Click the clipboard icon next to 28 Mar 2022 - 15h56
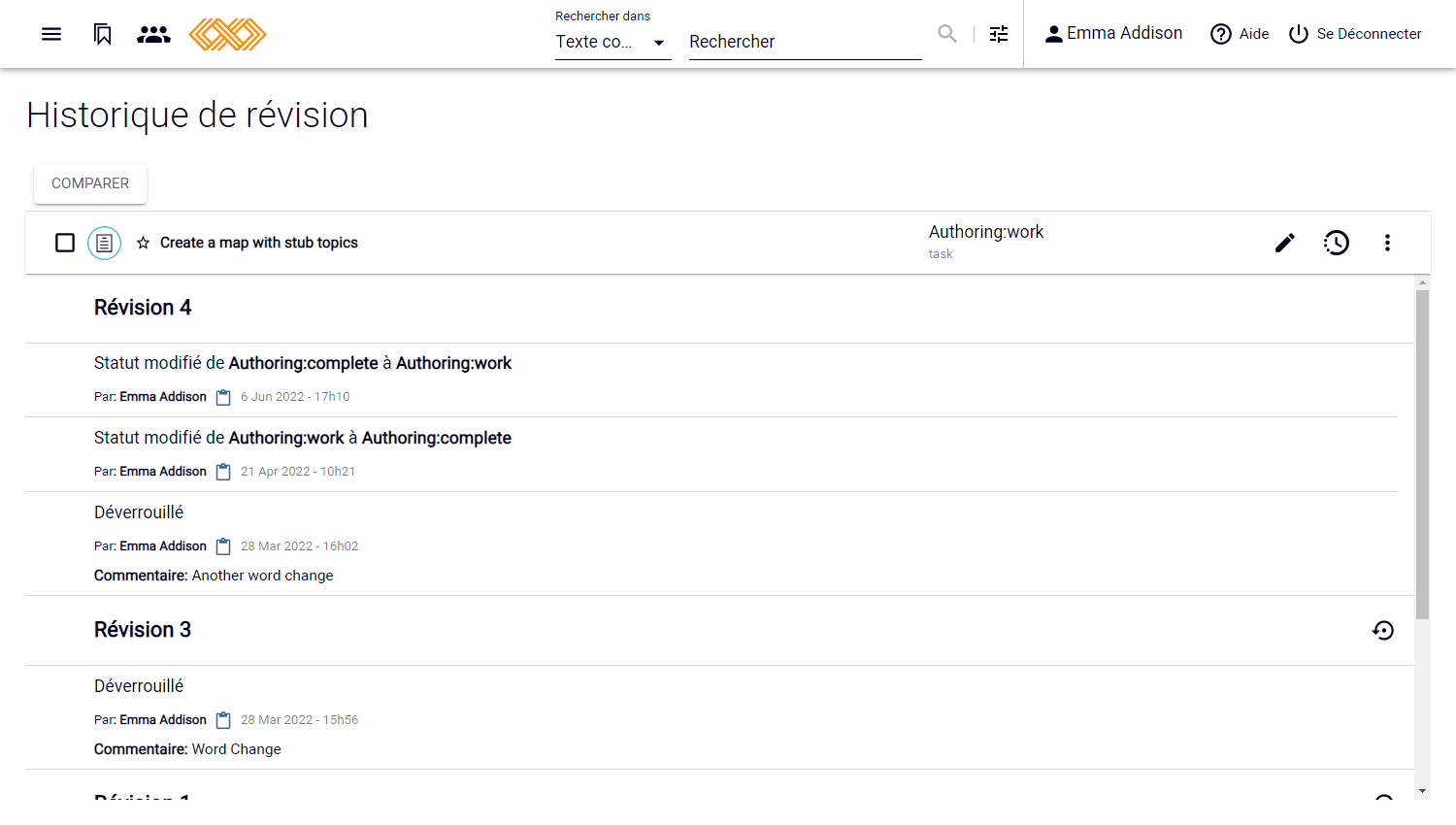This screenshot has height=825, width=1456. click(x=223, y=720)
